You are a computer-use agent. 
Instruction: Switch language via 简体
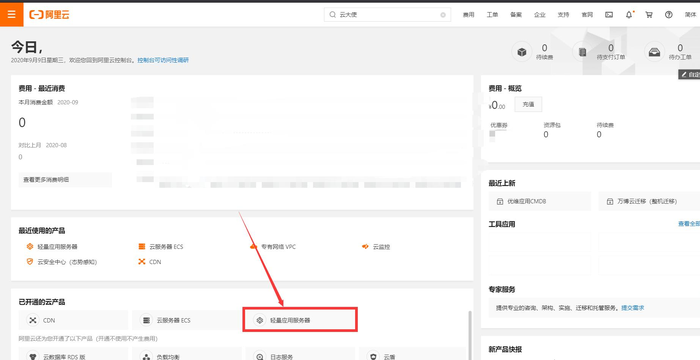tap(690, 15)
